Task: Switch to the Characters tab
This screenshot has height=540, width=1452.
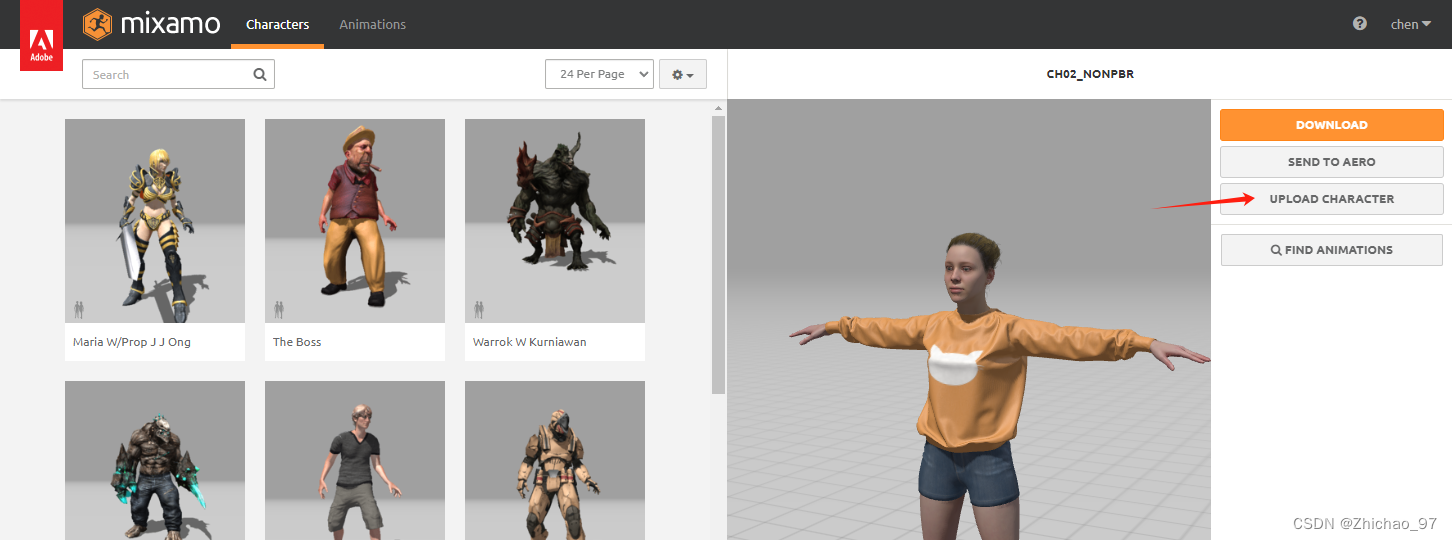Action: 277,24
